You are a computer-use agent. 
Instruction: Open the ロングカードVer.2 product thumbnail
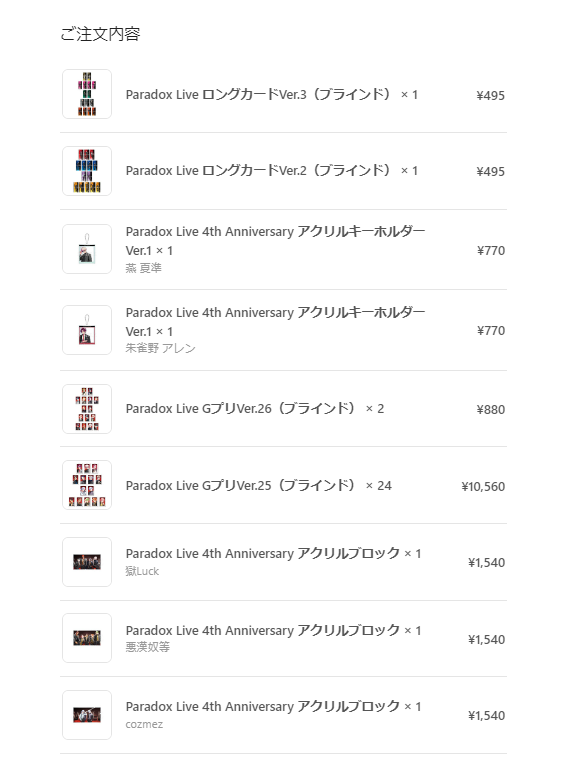tap(87, 171)
